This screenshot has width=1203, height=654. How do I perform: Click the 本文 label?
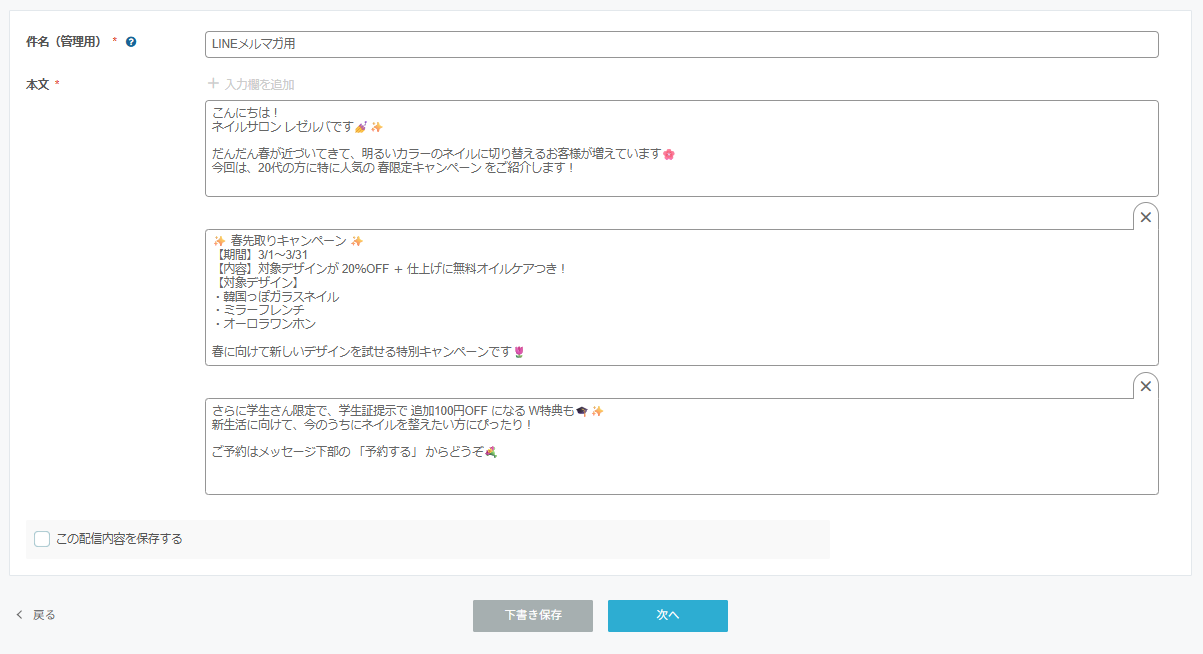(x=37, y=85)
